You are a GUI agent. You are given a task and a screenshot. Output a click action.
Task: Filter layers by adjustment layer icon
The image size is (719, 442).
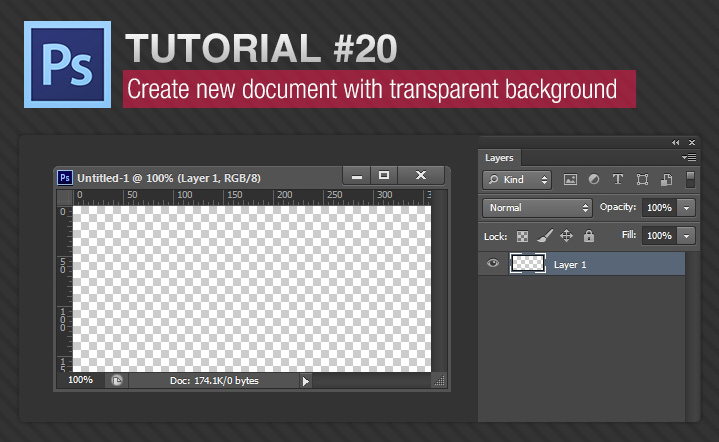tap(593, 180)
